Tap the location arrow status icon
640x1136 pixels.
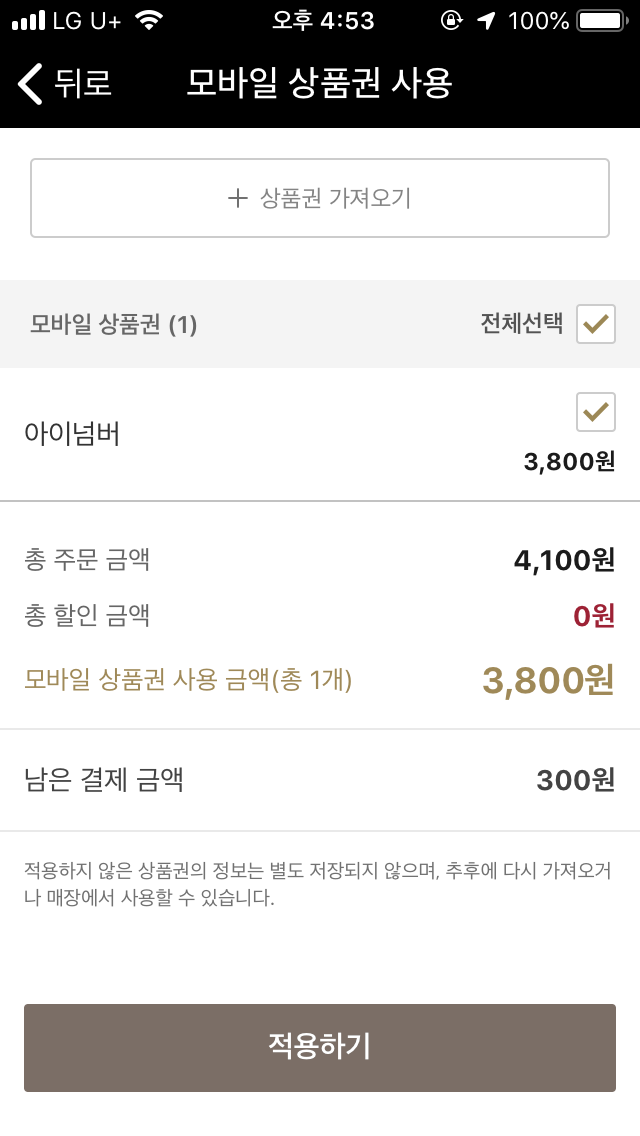(486, 20)
